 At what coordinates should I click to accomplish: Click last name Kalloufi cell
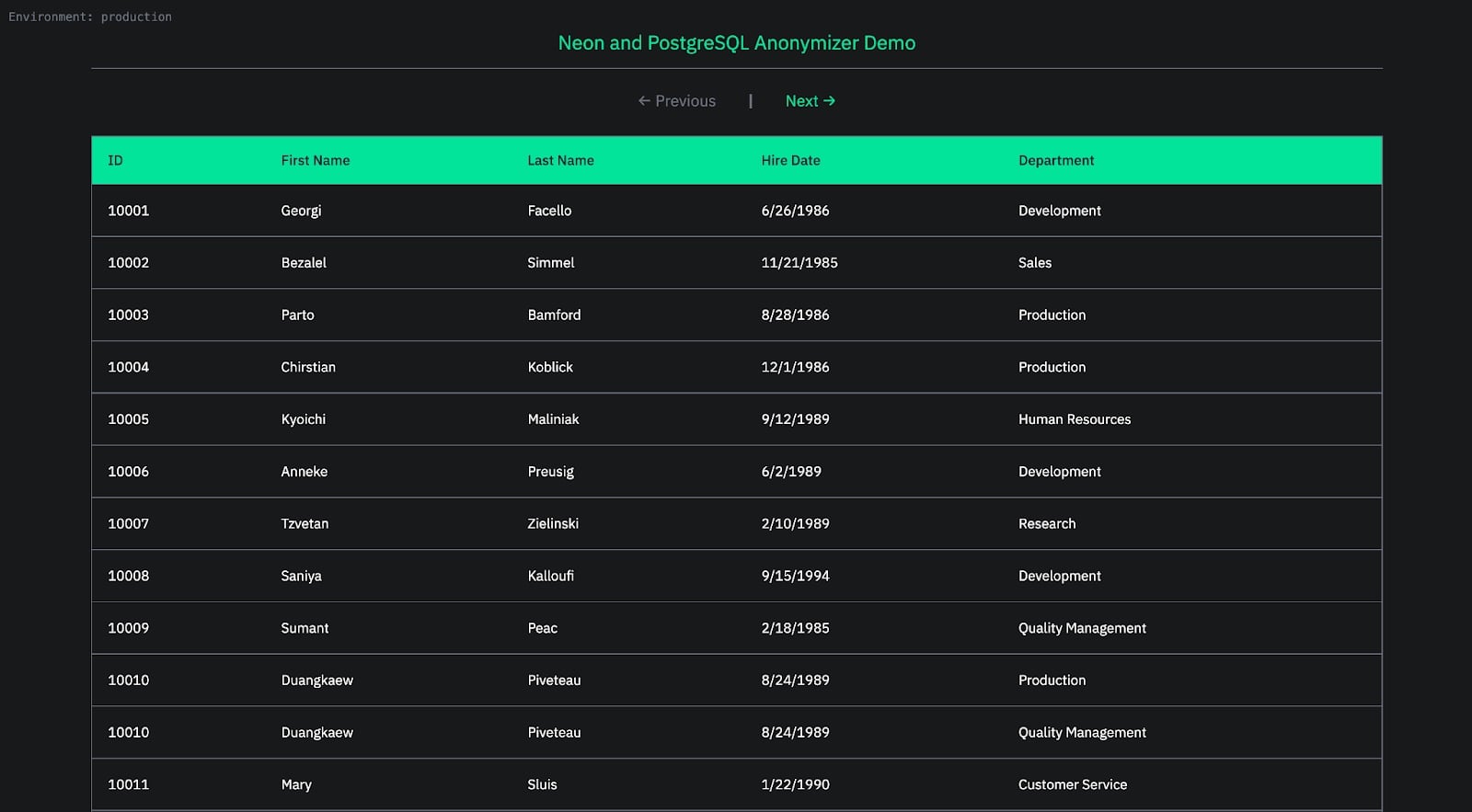pyautogui.click(x=550, y=576)
